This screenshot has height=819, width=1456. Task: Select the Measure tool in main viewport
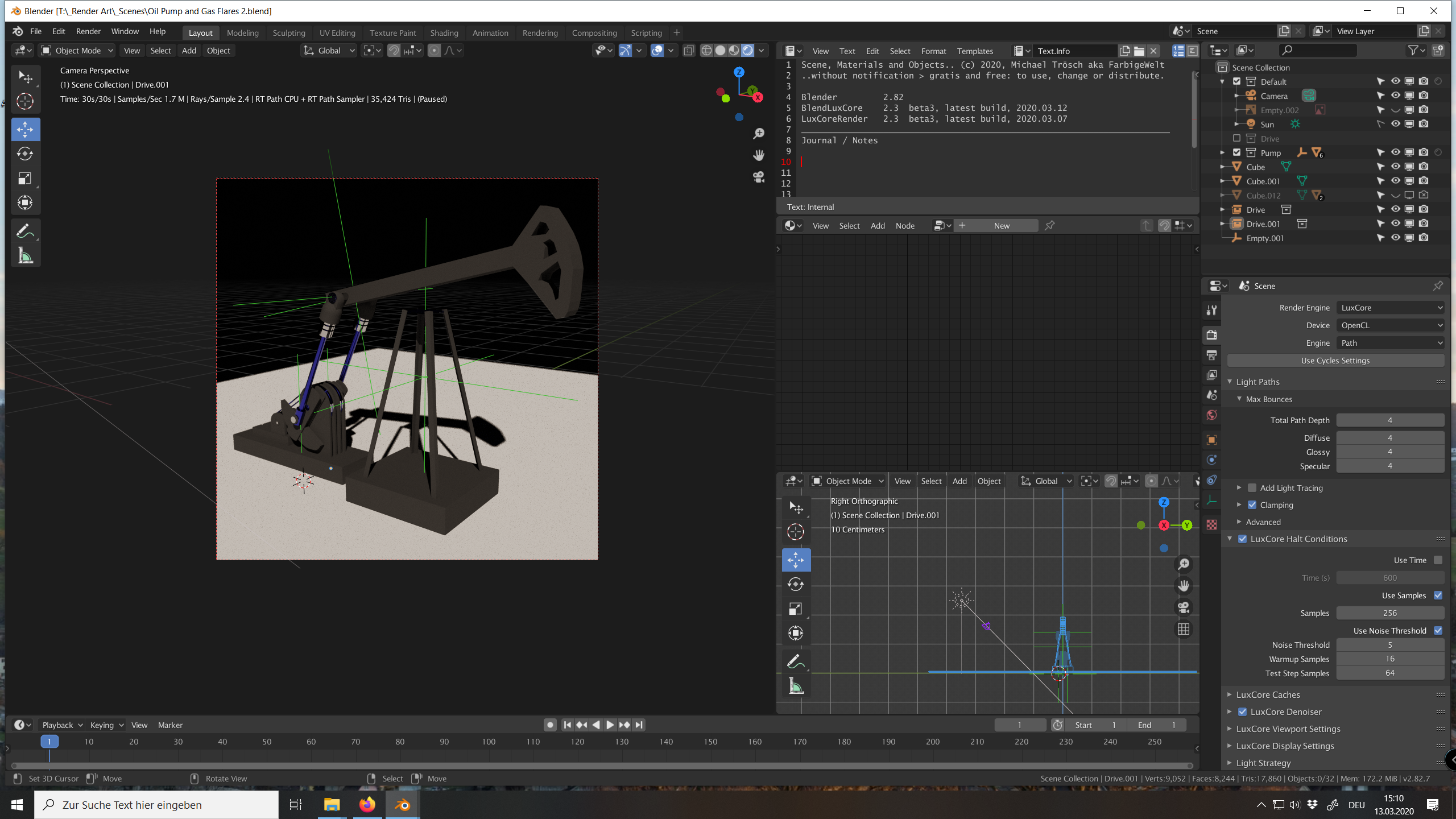25,256
